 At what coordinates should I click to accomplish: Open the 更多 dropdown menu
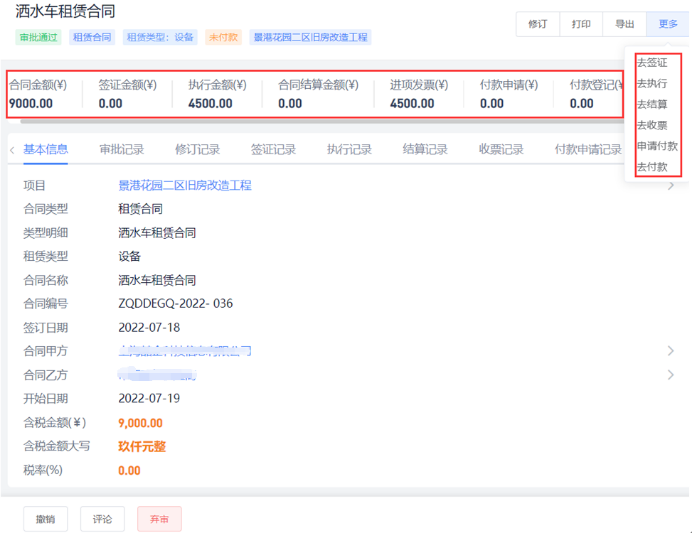(x=667, y=24)
